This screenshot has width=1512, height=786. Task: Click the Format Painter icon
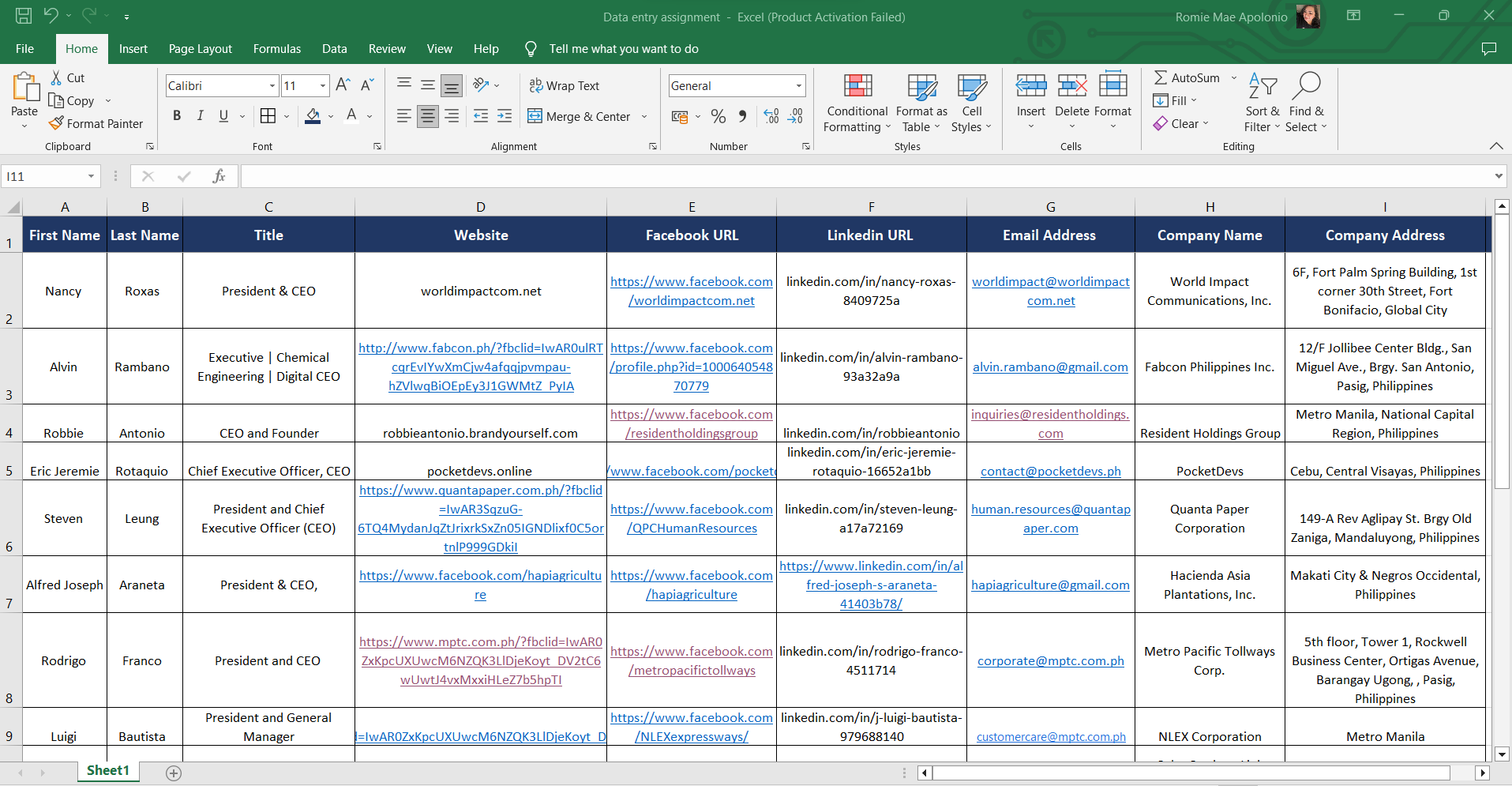click(x=56, y=123)
